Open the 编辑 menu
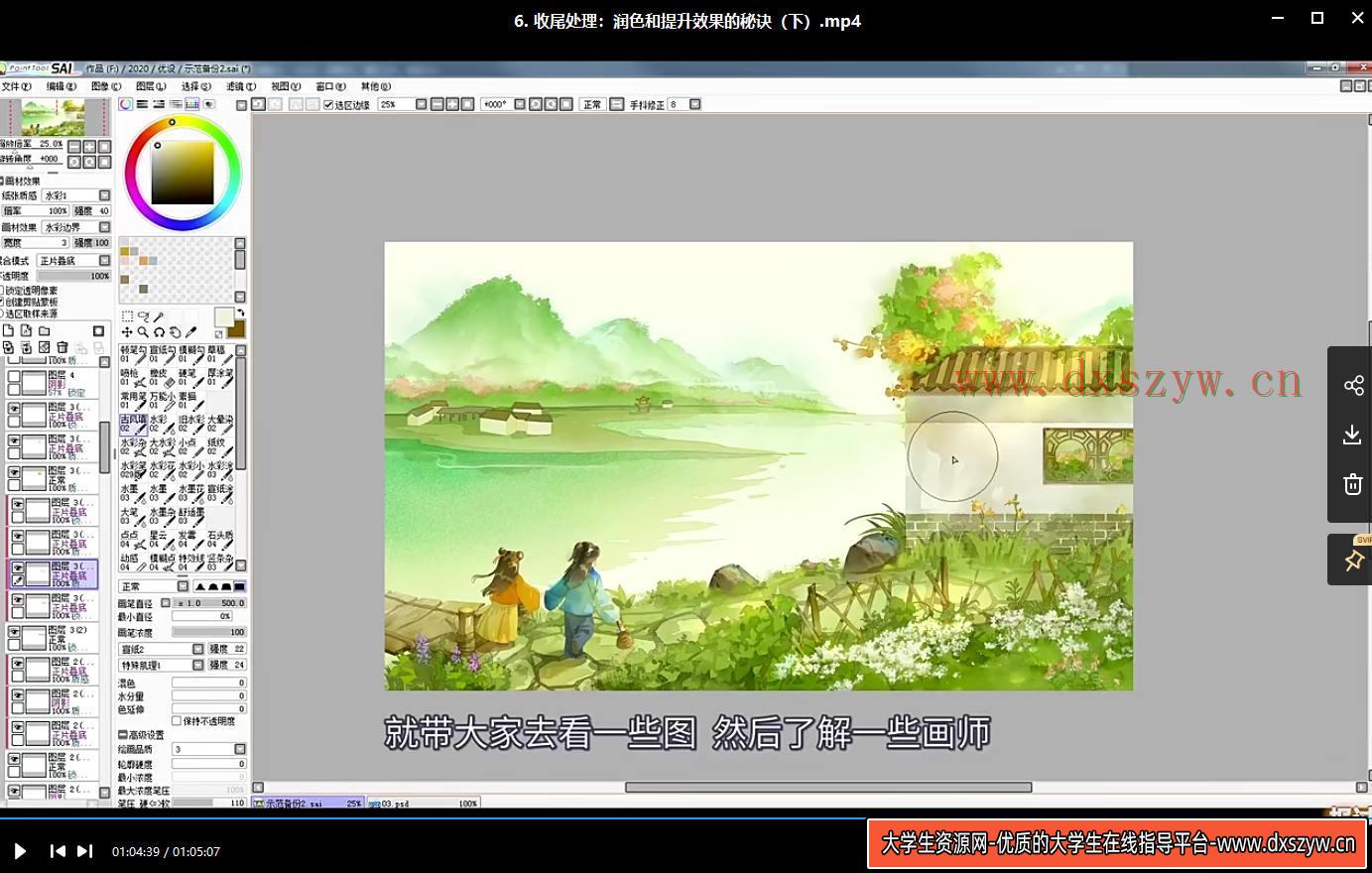 (61, 86)
